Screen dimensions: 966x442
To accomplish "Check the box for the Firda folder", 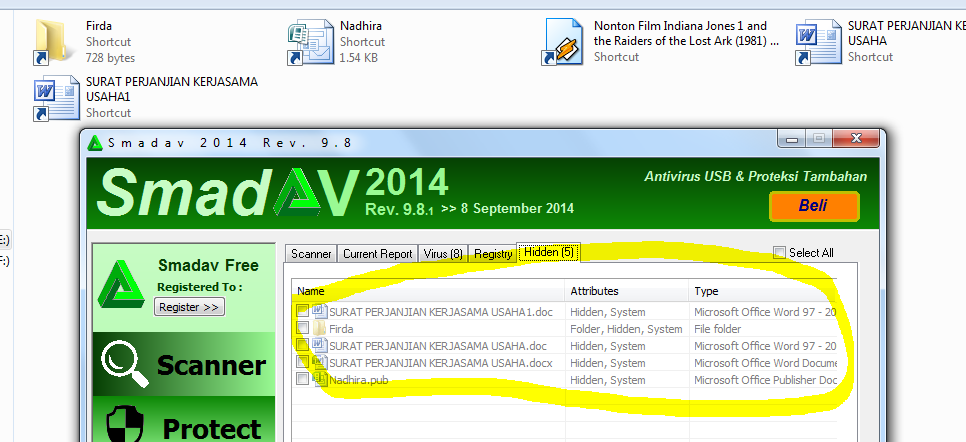I will [302, 328].
